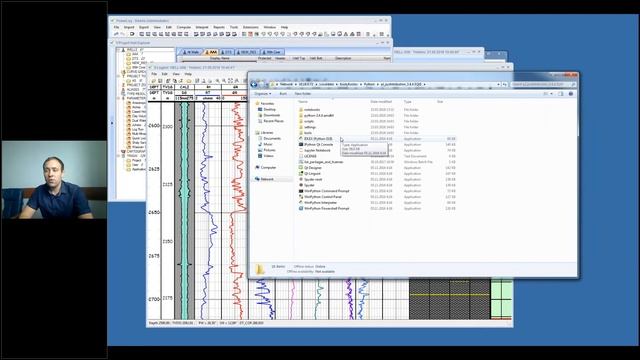The width and height of the screenshot is (640, 360).
Task: Expand the PARAMETER node in project tree
Action: 118,98
